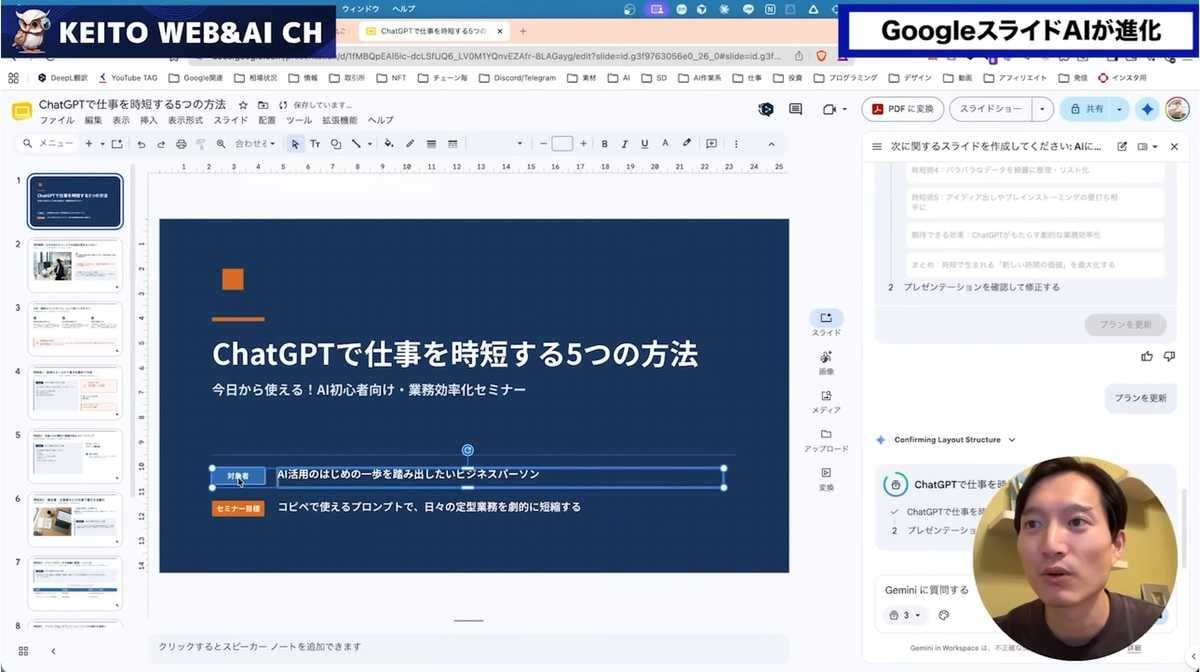
Task: Collapse the toolbar with the up chevron
Action: pos(771,144)
